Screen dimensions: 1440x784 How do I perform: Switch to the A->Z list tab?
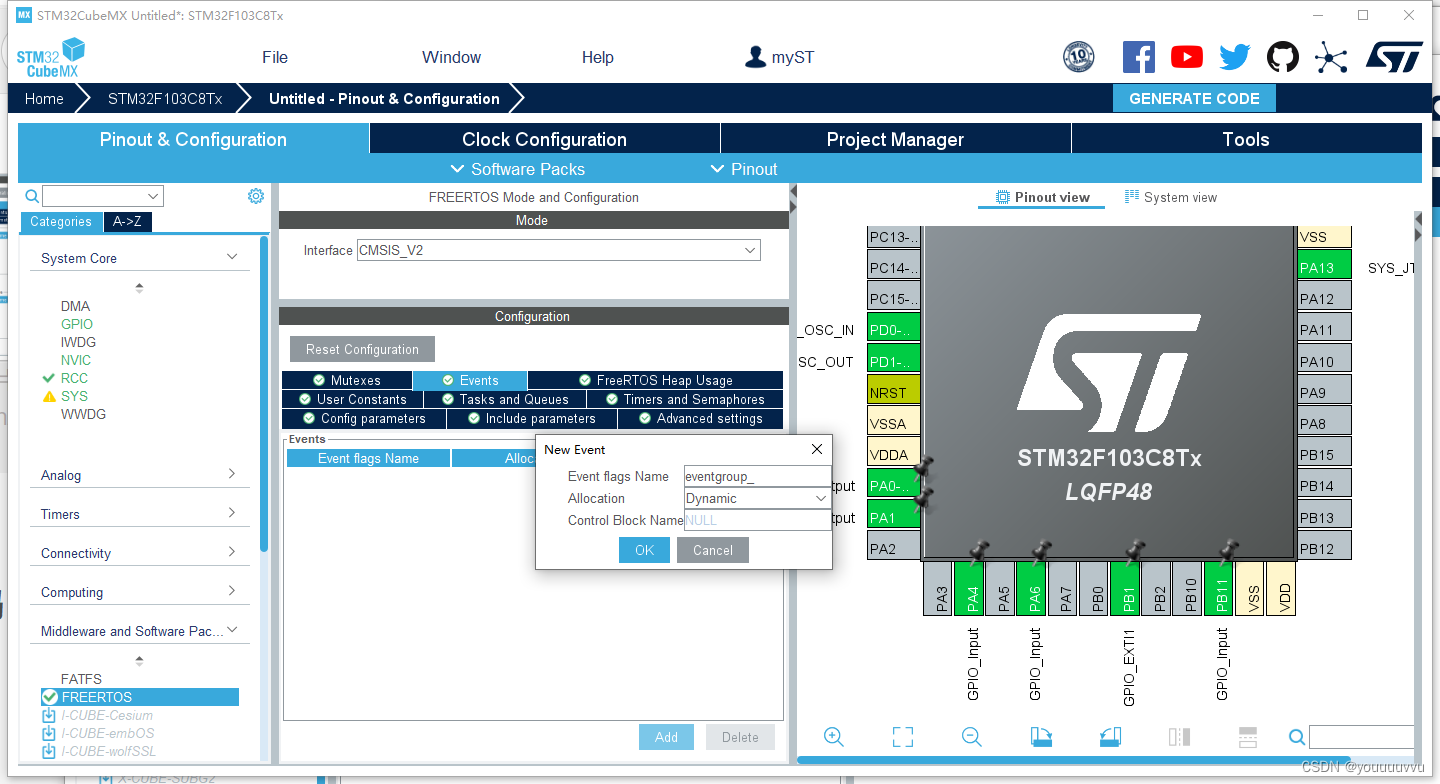[x=127, y=222]
